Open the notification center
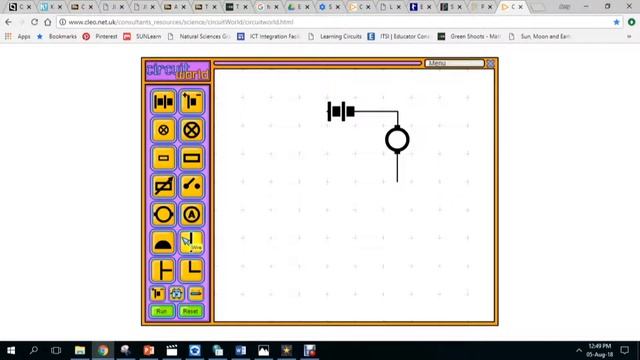Screen dimensions: 640x360 pyautogui.click(x=624, y=350)
